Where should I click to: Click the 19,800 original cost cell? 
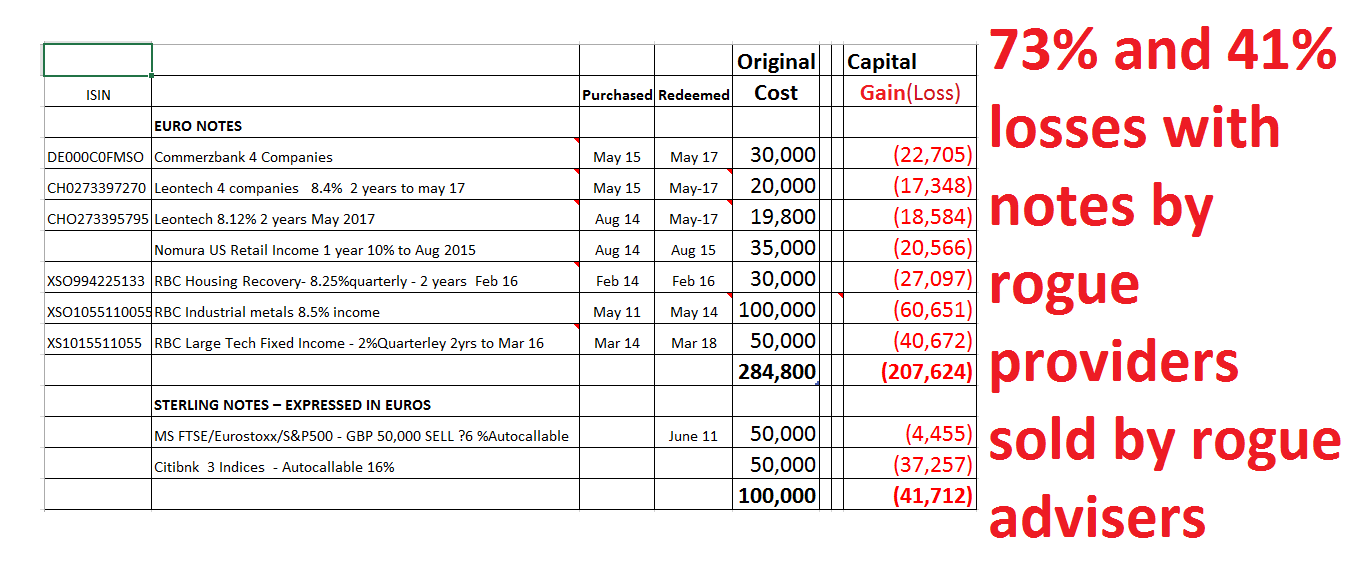(776, 217)
